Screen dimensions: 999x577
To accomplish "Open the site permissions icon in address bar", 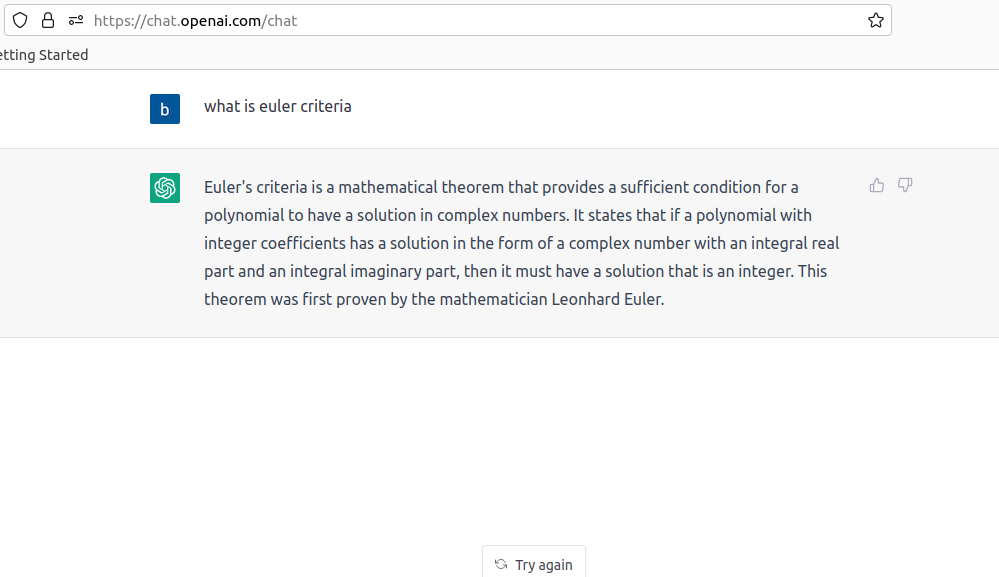I will pyautogui.click(x=76, y=20).
